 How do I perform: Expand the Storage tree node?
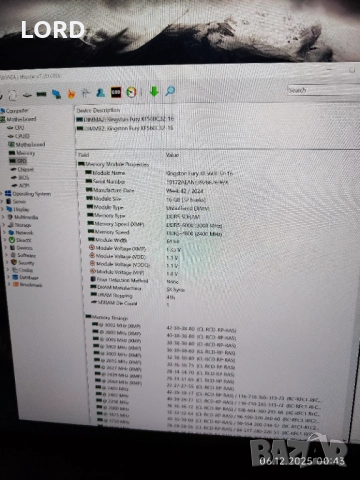click(4, 225)
